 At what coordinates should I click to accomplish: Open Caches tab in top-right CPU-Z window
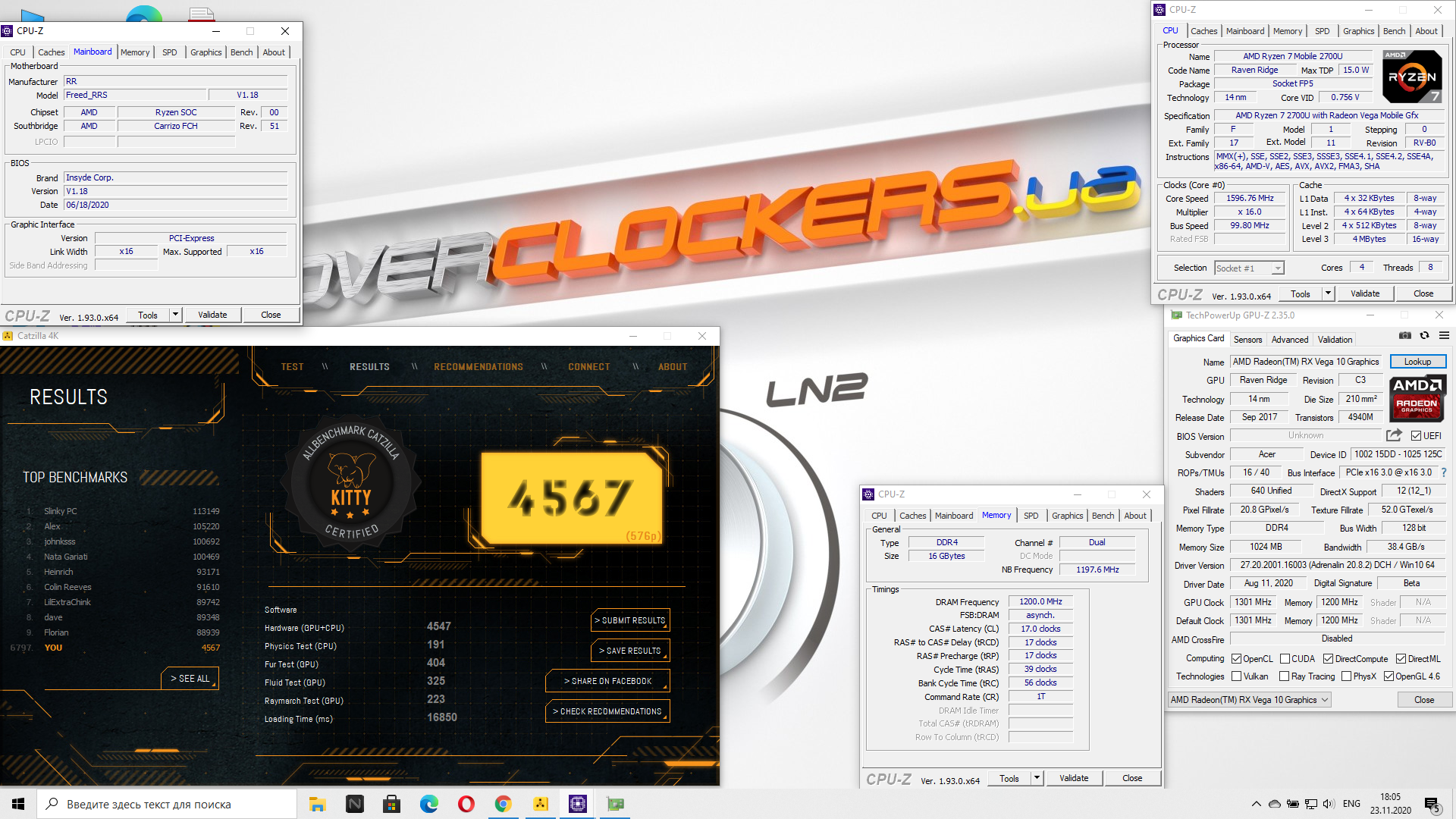(1203, 31)
